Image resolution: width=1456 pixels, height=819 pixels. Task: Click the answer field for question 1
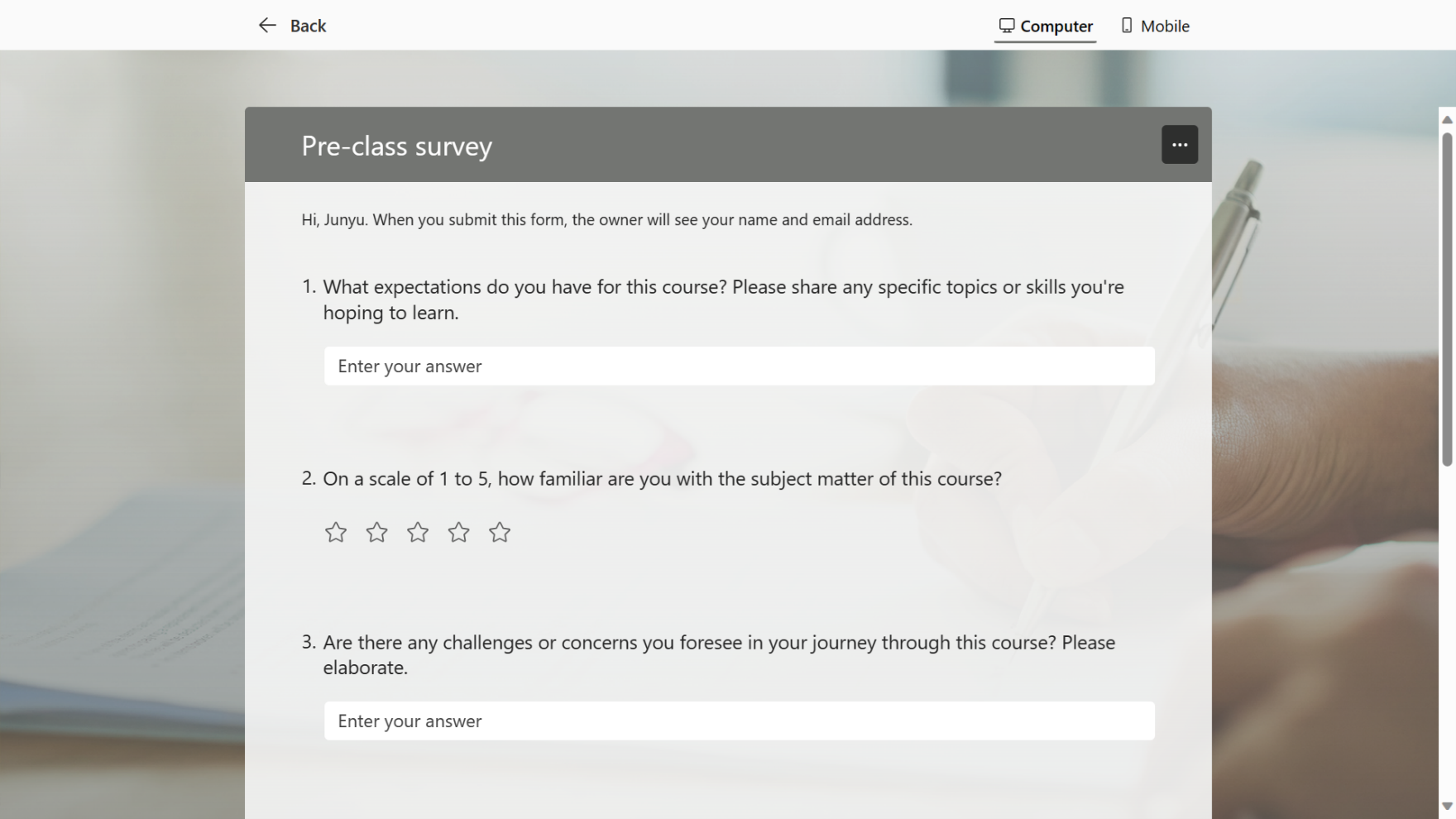(x=739, y=366)
